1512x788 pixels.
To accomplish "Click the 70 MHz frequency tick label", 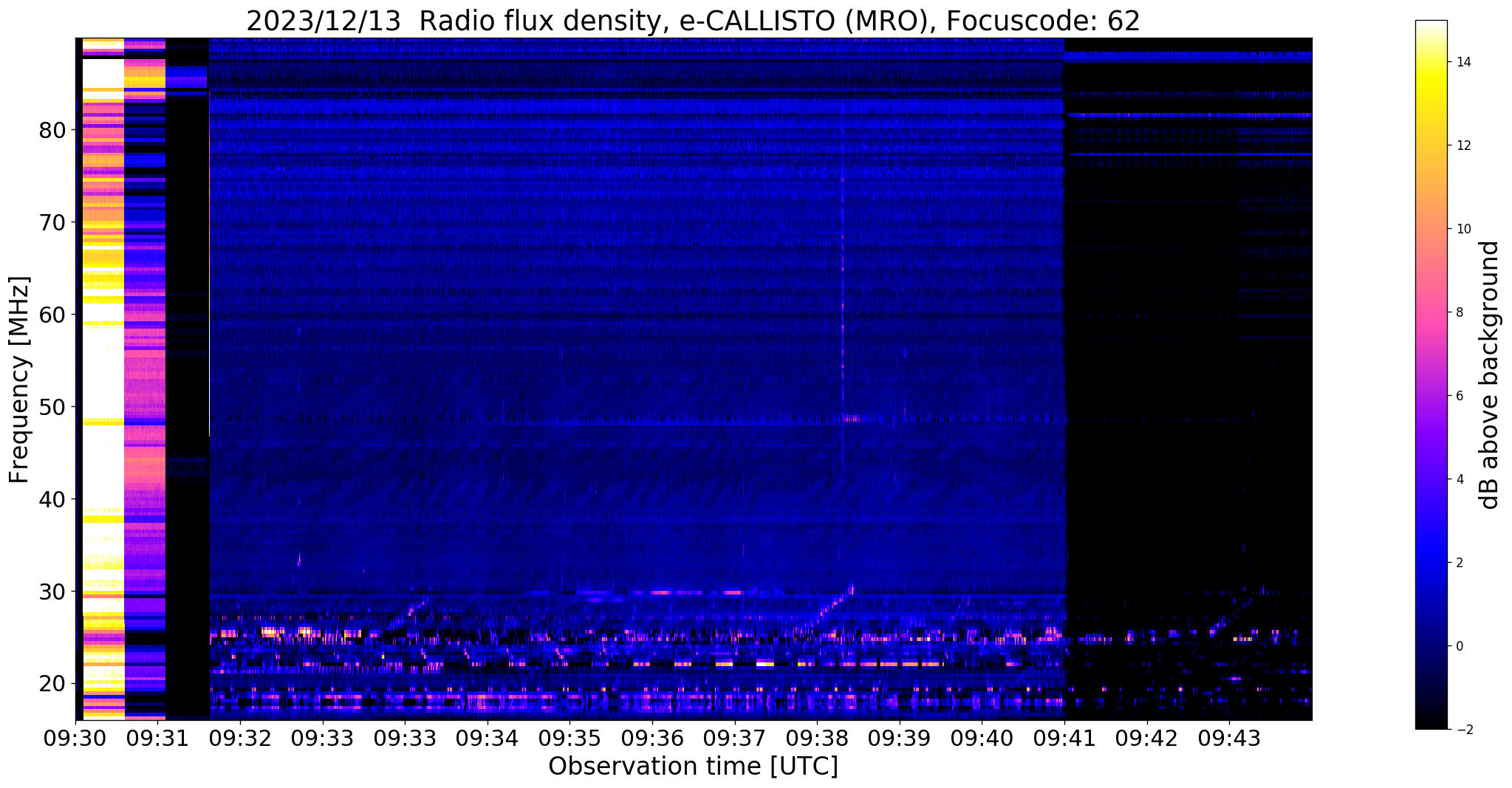I will point(52,222).
